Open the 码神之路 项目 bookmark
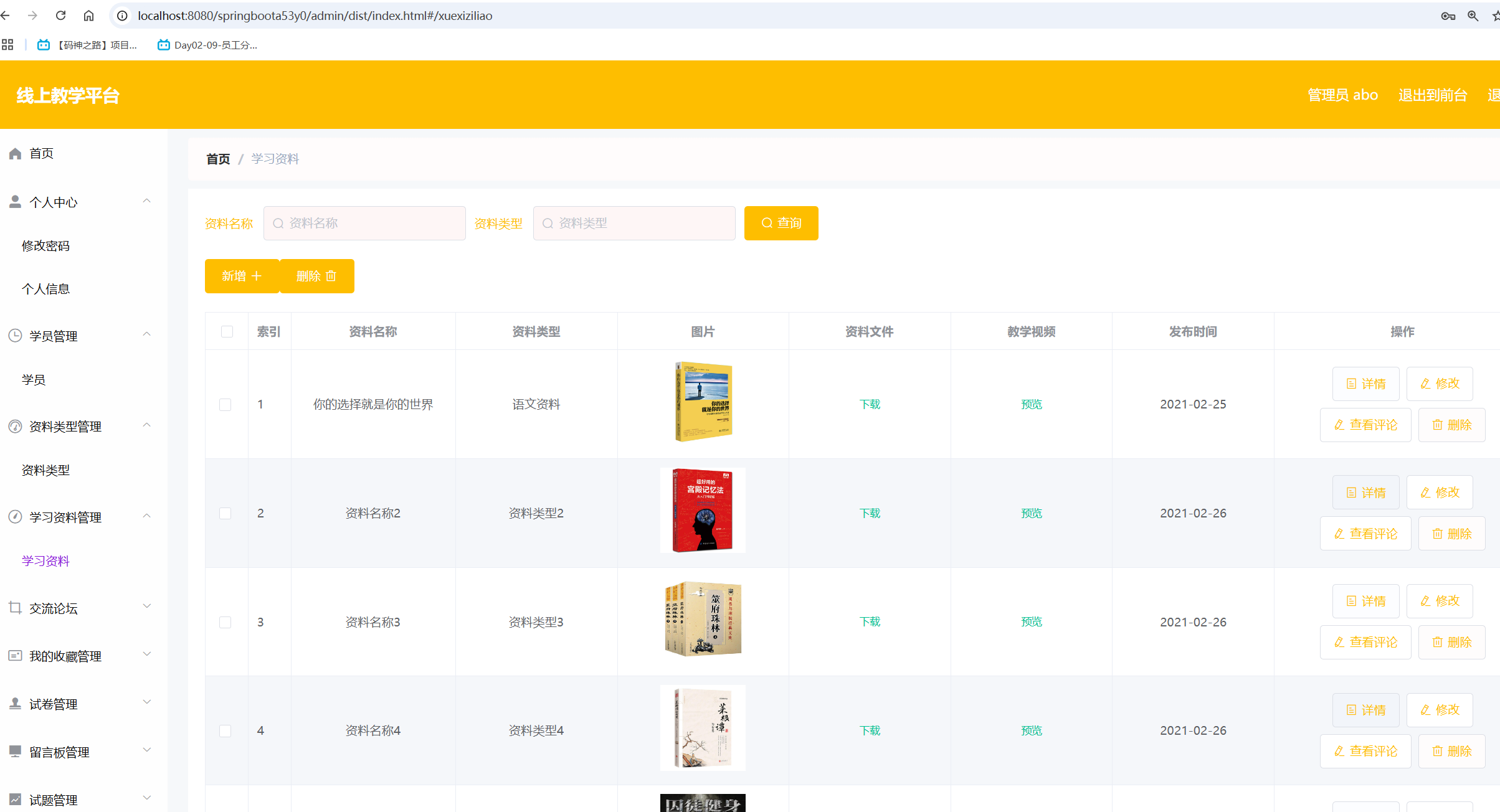The width and height of the screenshot is (1500, 812). [x=87, y=45]
